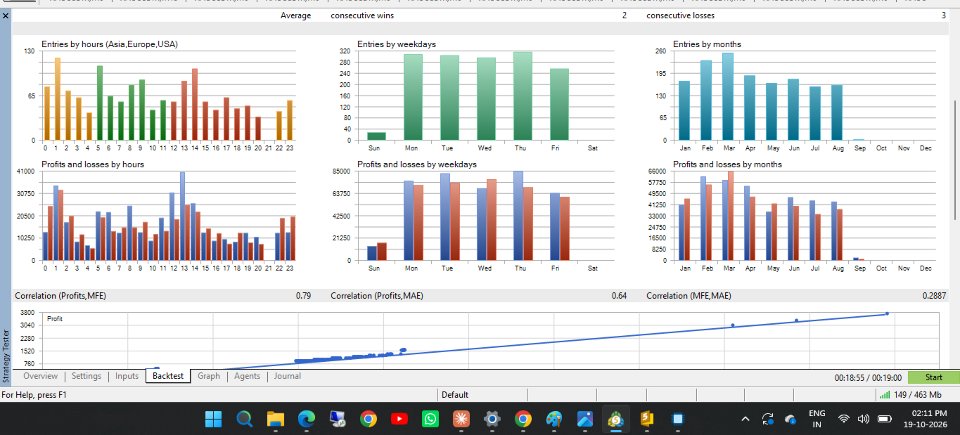Click the 'Entries by months' title
The height and width of the screenshot is (435, 960).
pos(707,44)
